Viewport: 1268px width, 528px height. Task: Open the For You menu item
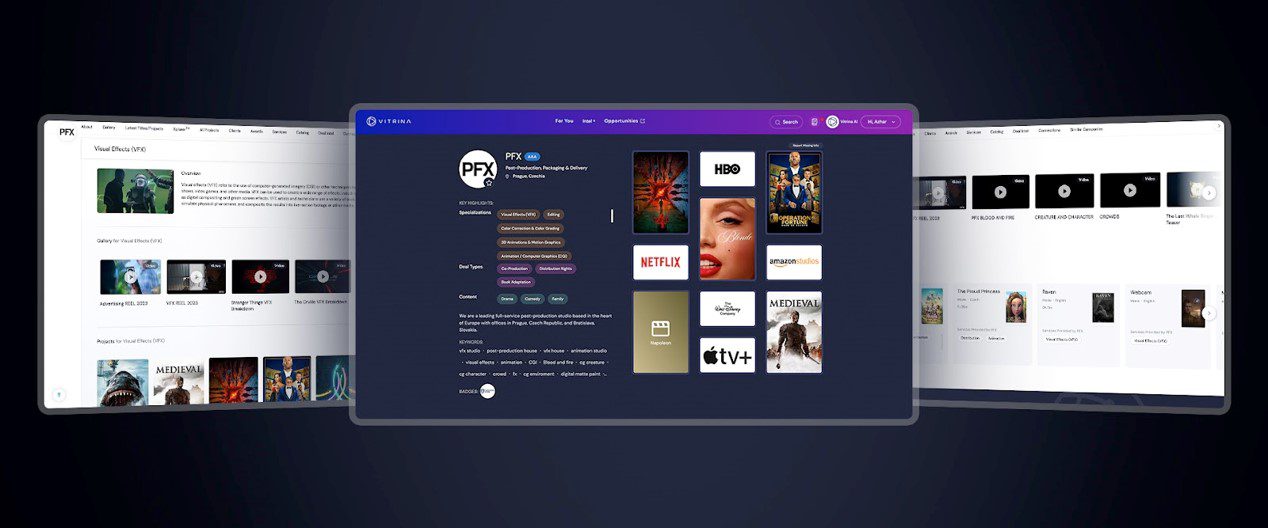(x=564, y=121)
